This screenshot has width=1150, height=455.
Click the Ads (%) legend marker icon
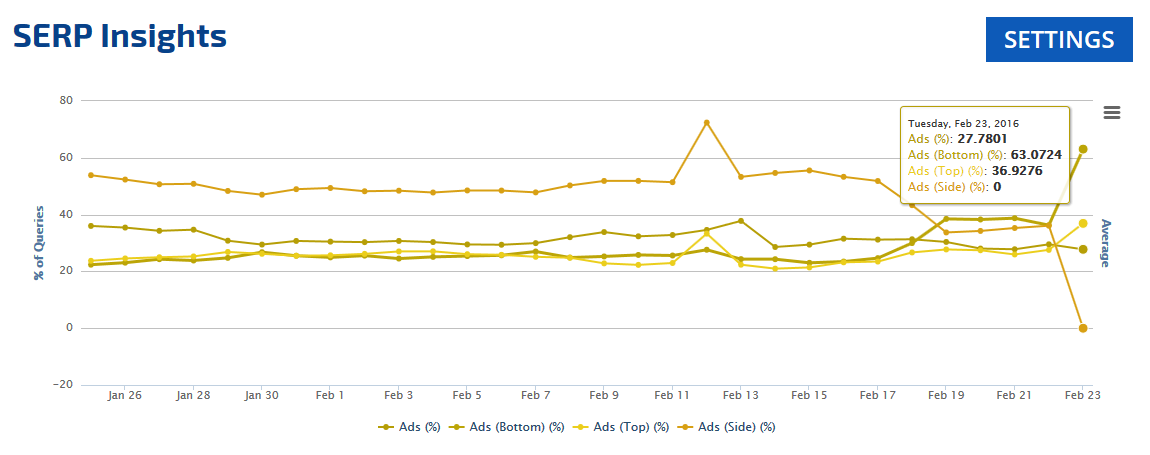pos(385,427)
